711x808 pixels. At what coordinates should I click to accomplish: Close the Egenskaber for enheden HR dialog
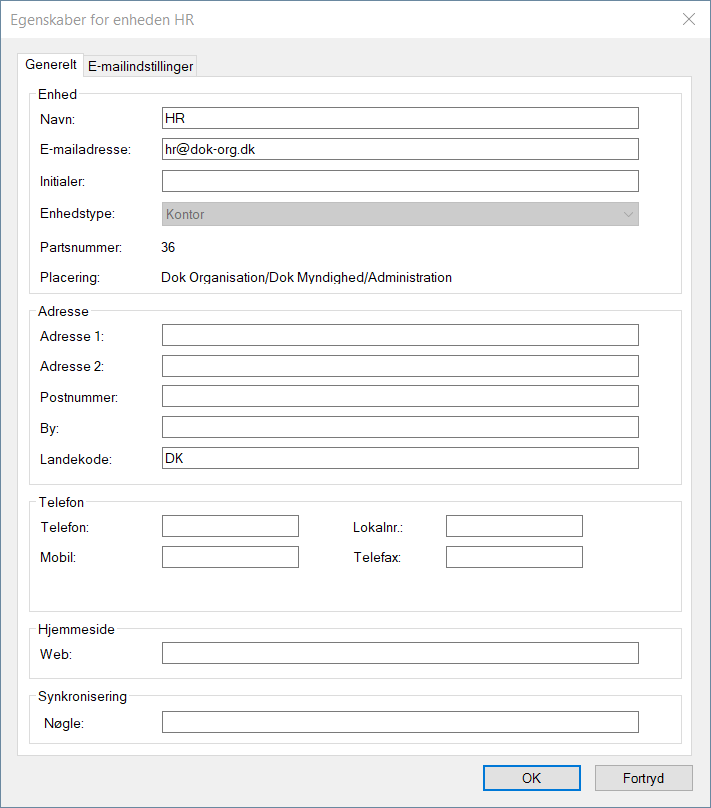click(x=688, y=19)
